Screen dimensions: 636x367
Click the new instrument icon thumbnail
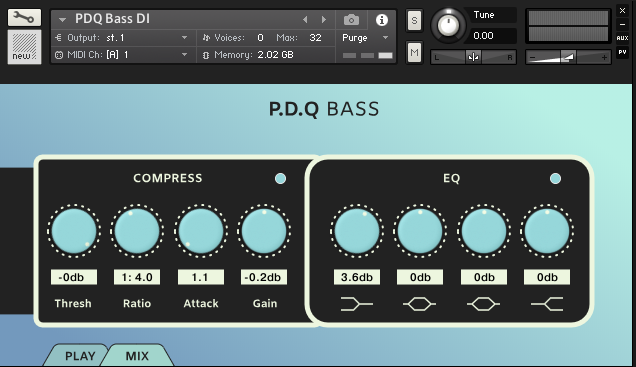click(x=24, y=47)
